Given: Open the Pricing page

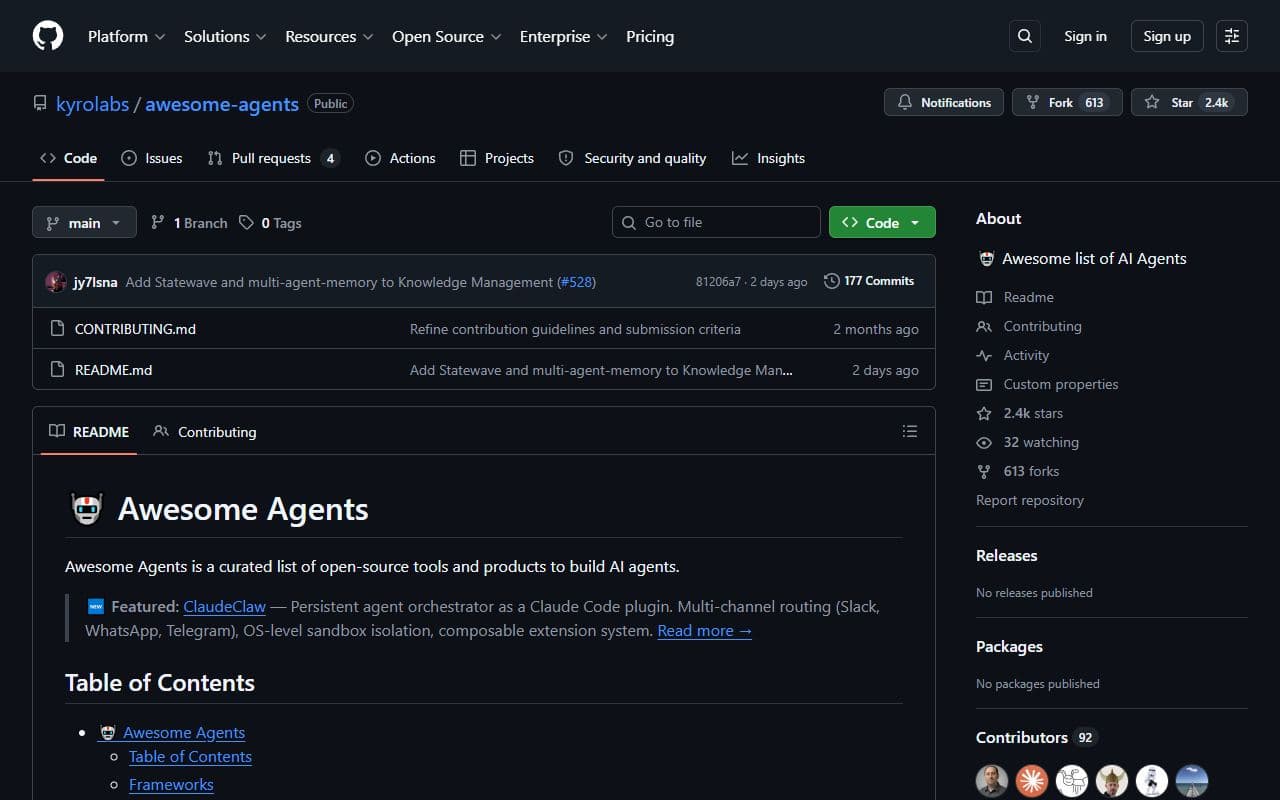Looking at the screenshot, I should 650,36.
